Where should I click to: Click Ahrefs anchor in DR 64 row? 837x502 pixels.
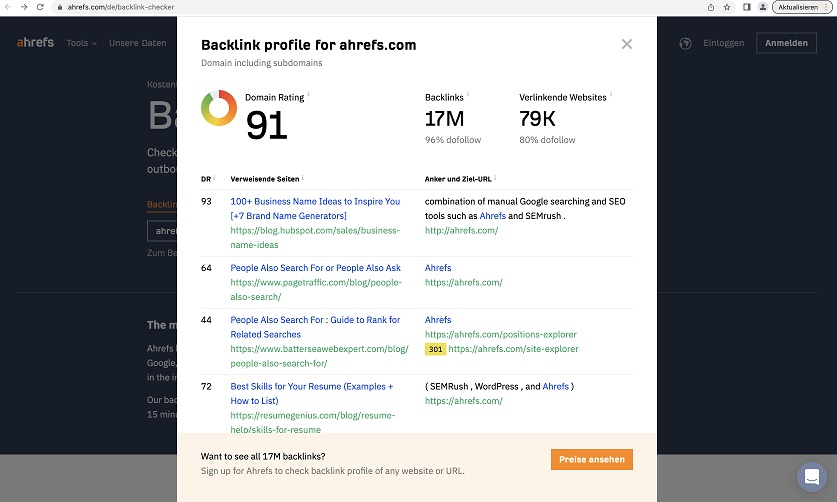coord(438,268)
